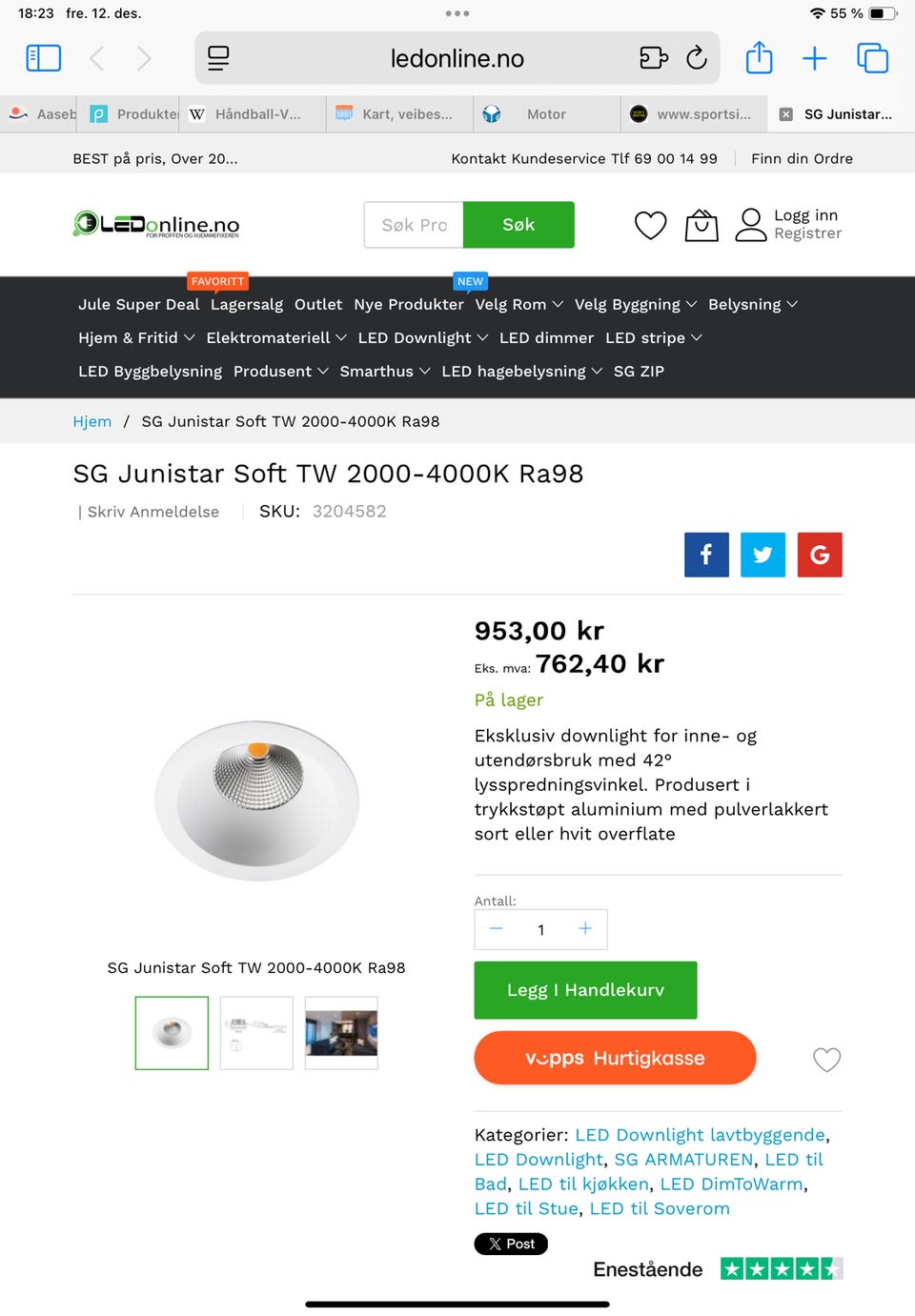Screen dimensions: 915x1316
Task: Share product on Facebook
Action: click(x=706, y=555)
